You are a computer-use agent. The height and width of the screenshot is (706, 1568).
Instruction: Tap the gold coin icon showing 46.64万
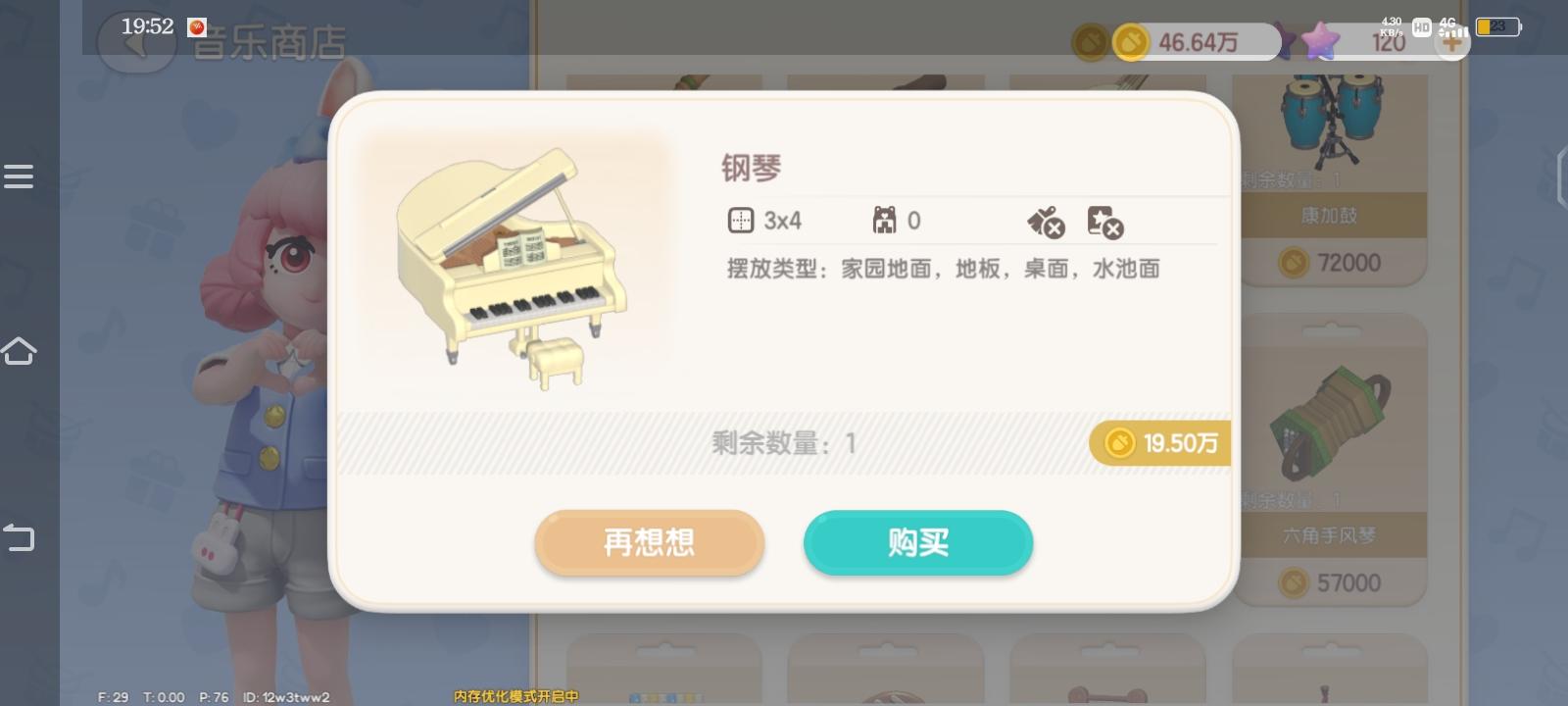coord(1130,43)
